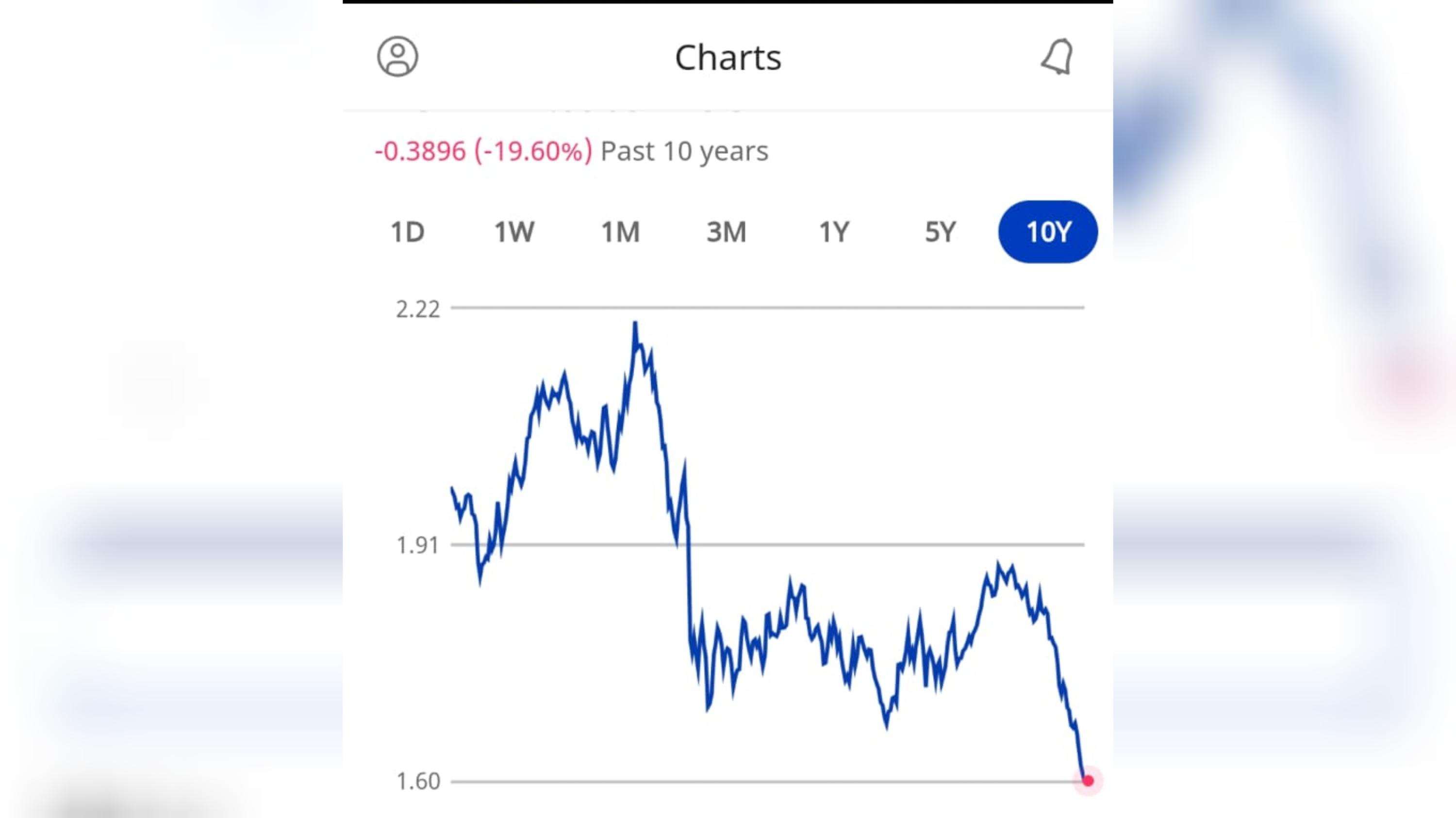Click the 1.91 axis label
This screenshot has height=818, width=1456.
[x=418, y=546]
